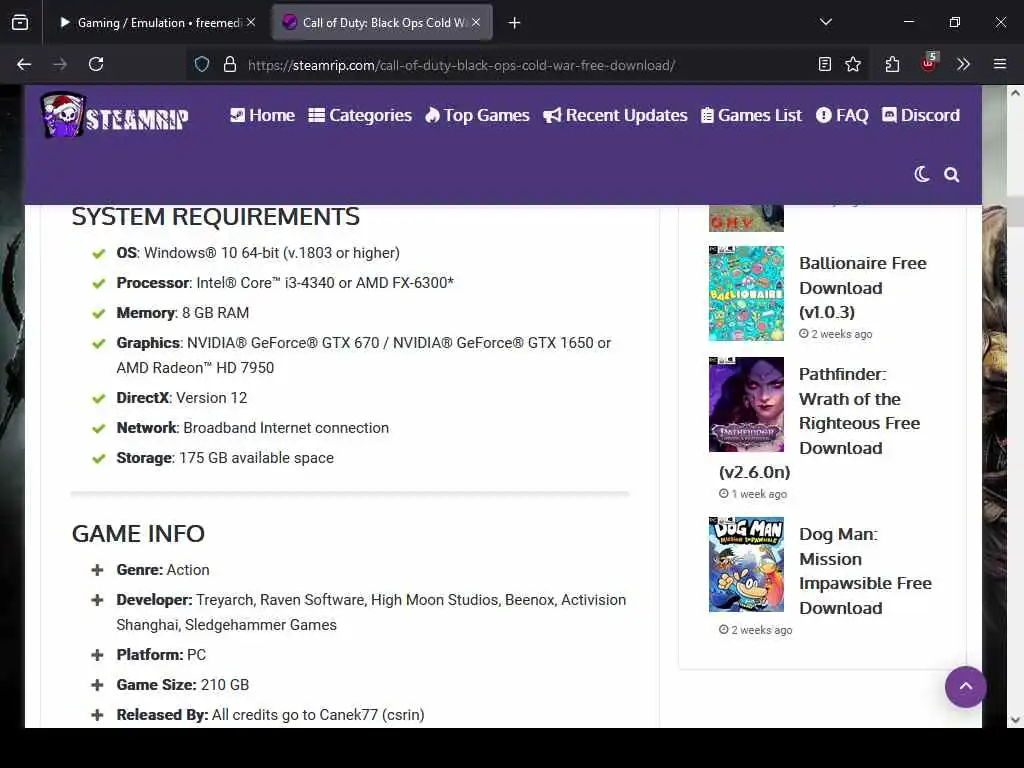Open the Firefox tab overview icon
1024x768 pixels.
(20, 23)
